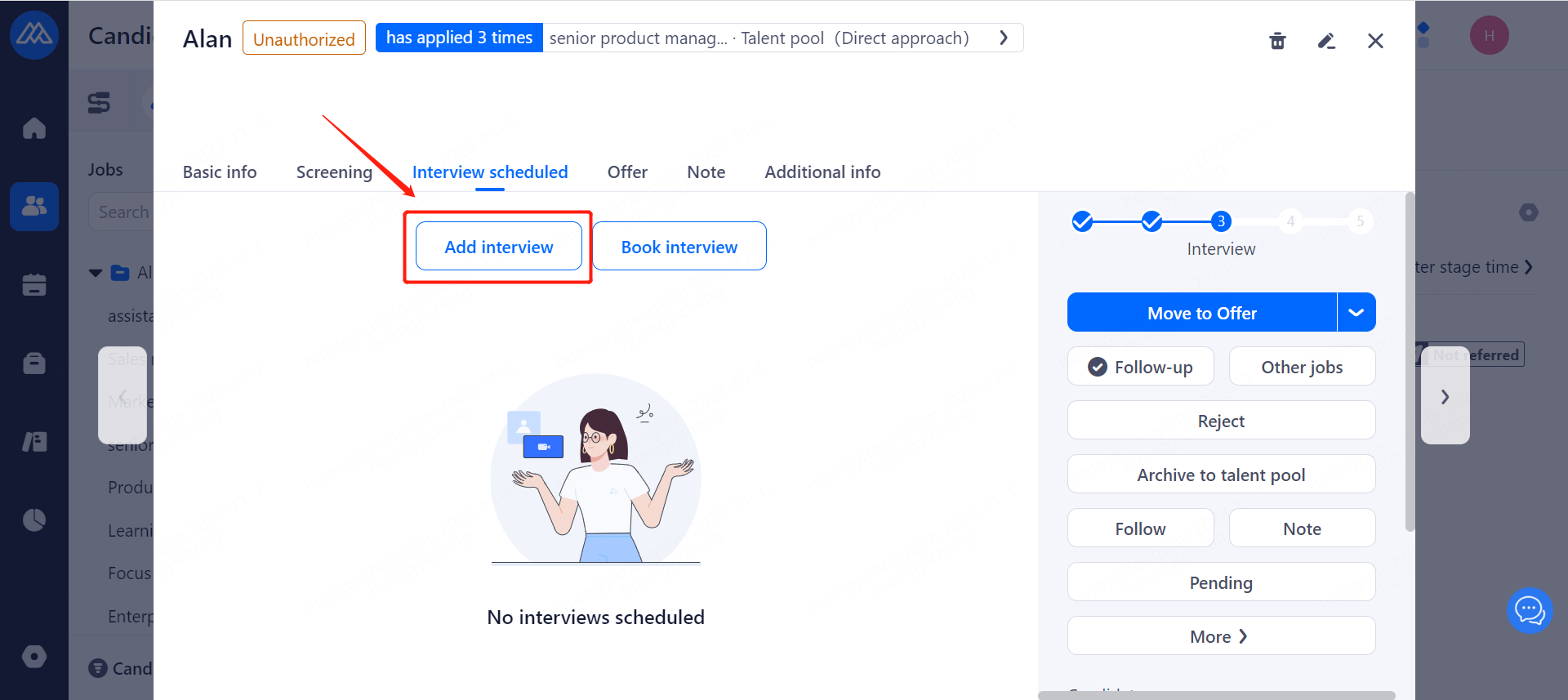This screenshot has width=1568, height=700.
Task: Click Move to Offer button
Action: coord(1202,313)
